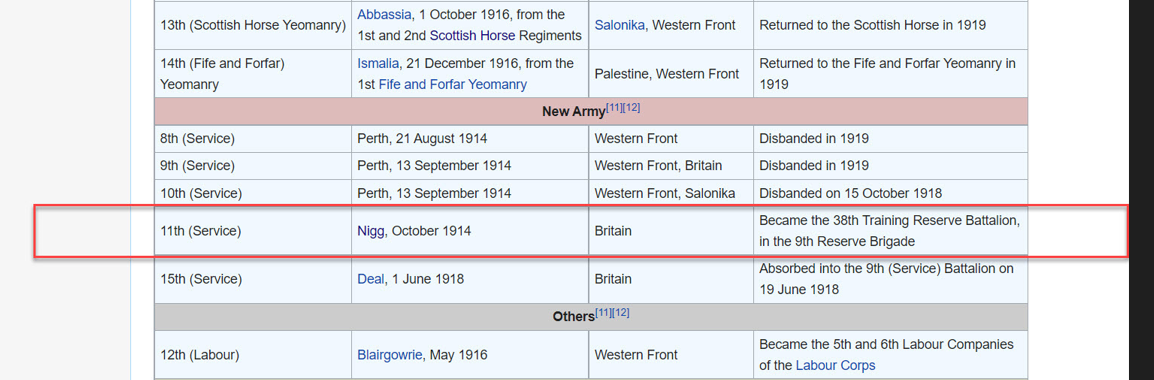
Task: Click the 8th (Service) cell
Action: [252, 138]
